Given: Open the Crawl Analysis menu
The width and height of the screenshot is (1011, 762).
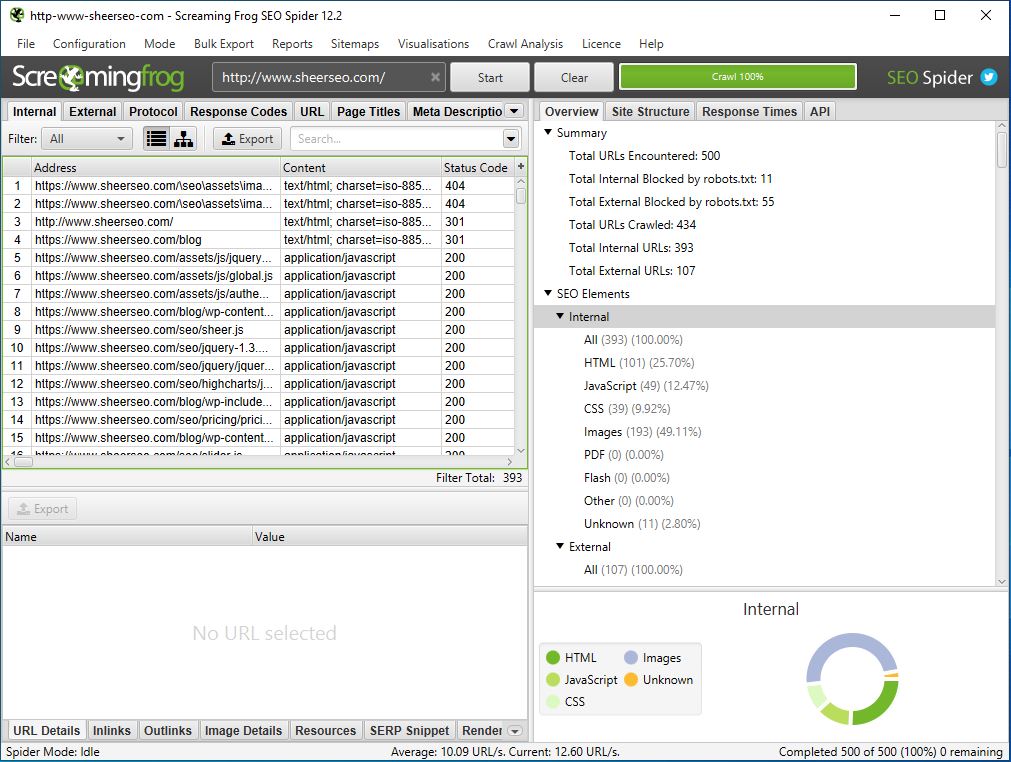Looking at the screenshot, I should click(x=525, y=44).
